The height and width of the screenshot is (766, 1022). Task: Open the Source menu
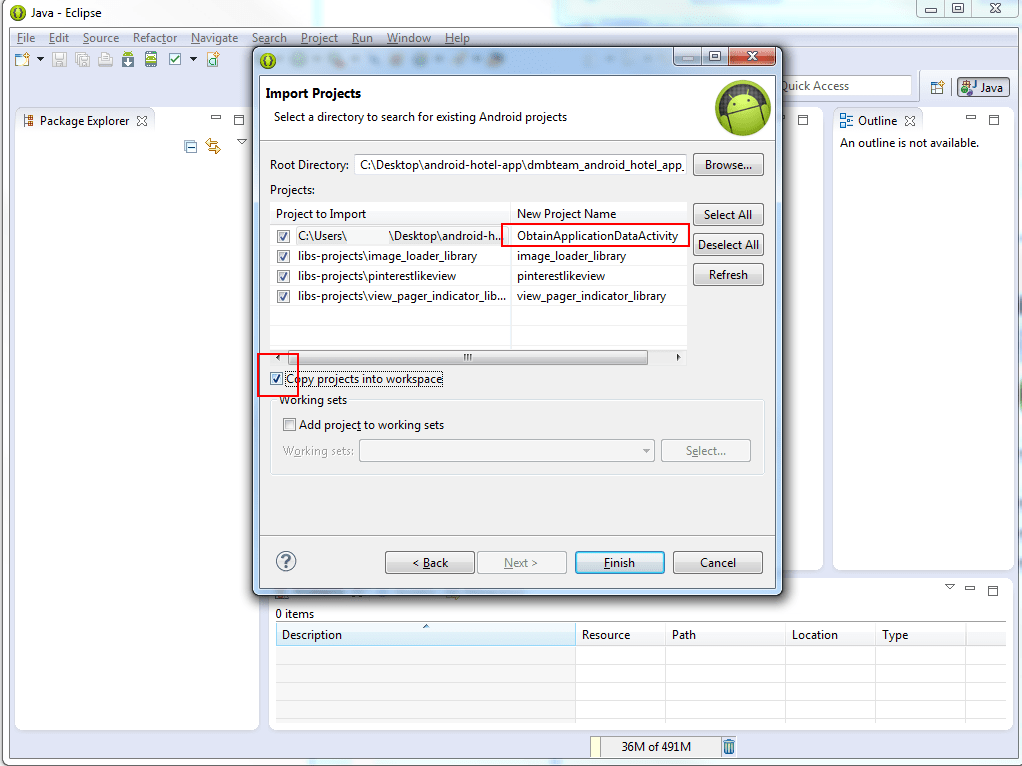pos(100,38)
